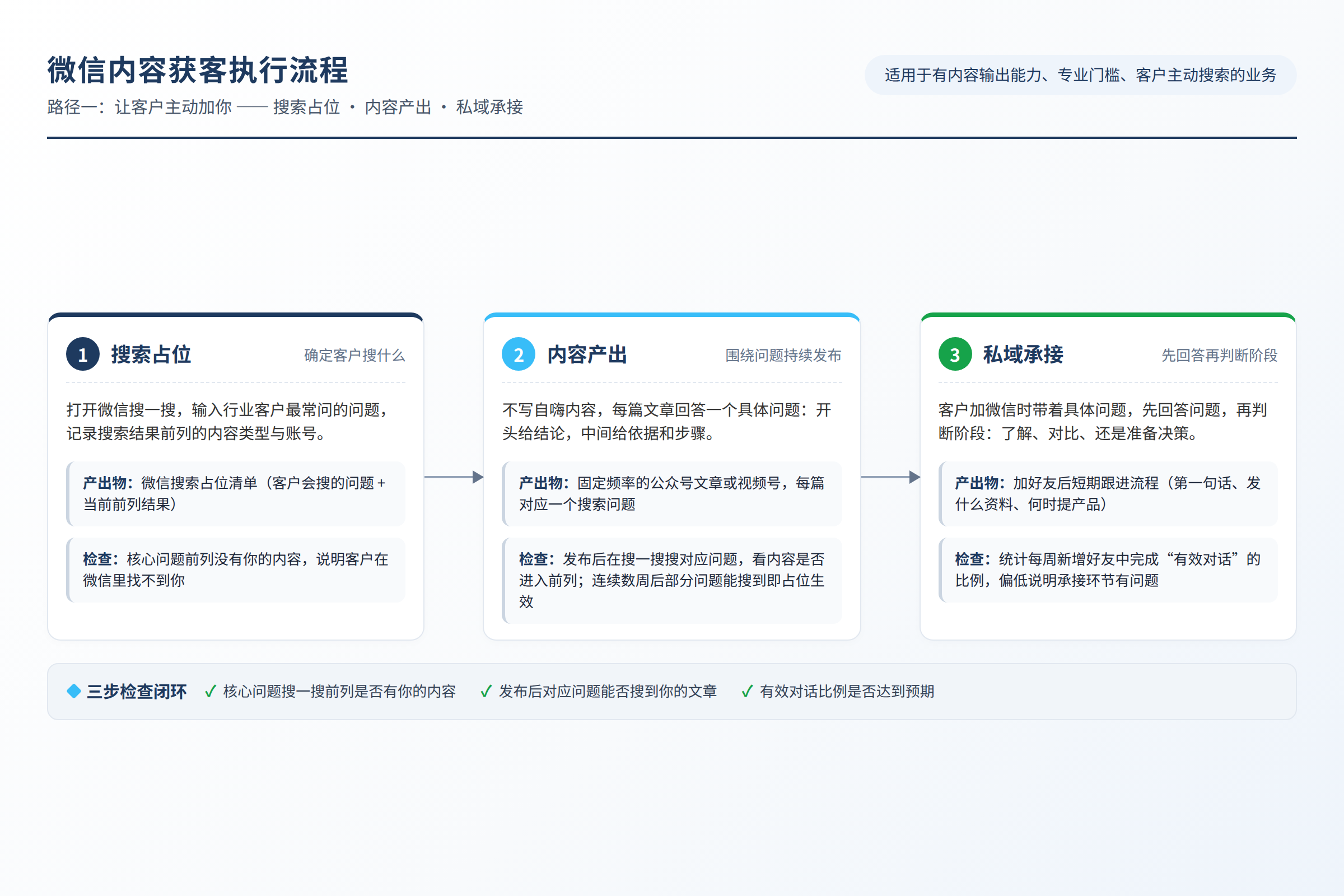Click the note 围绕问题持续发布

[x=783, y=355]
